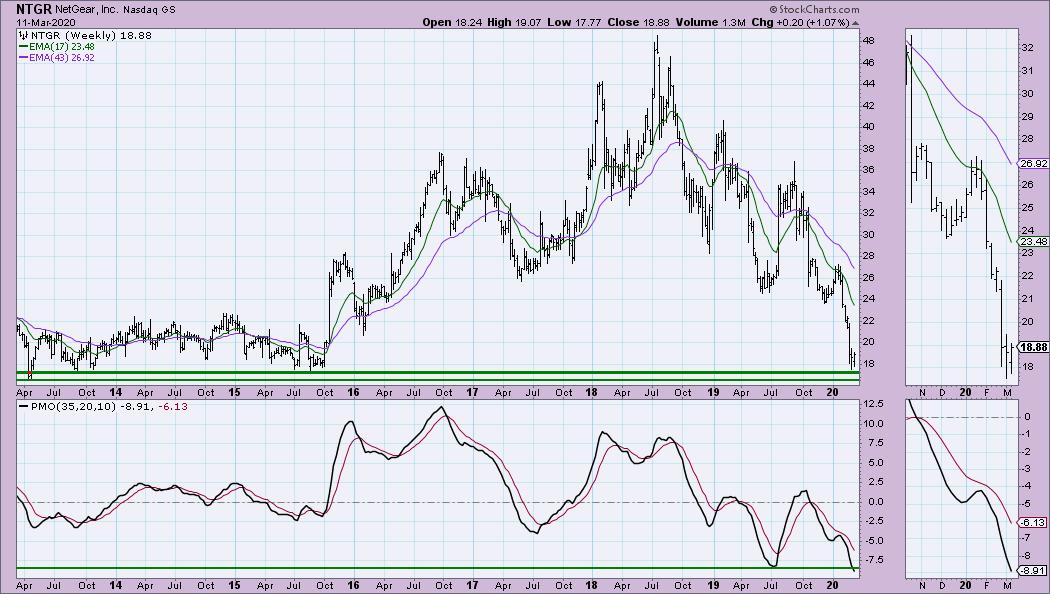Click the PMO(35,20,10) indicator legend

[103, 406]
